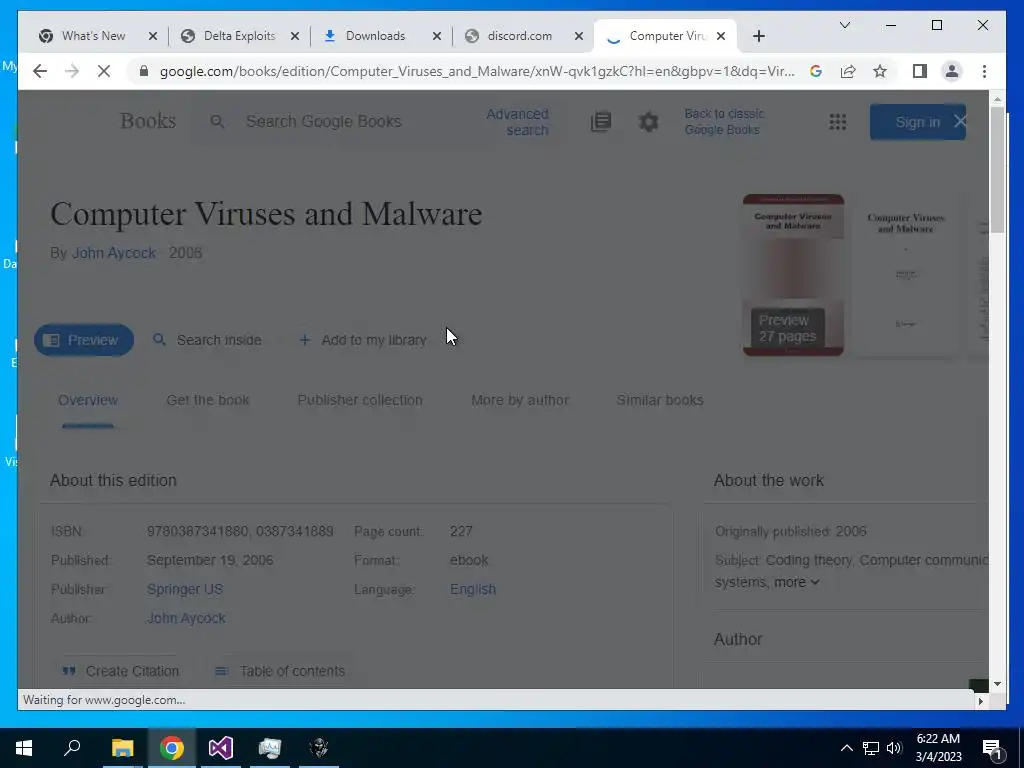The image size is (1024, 768).
Task: Go back to classic Google Books
Action: [x=724, y=121]
